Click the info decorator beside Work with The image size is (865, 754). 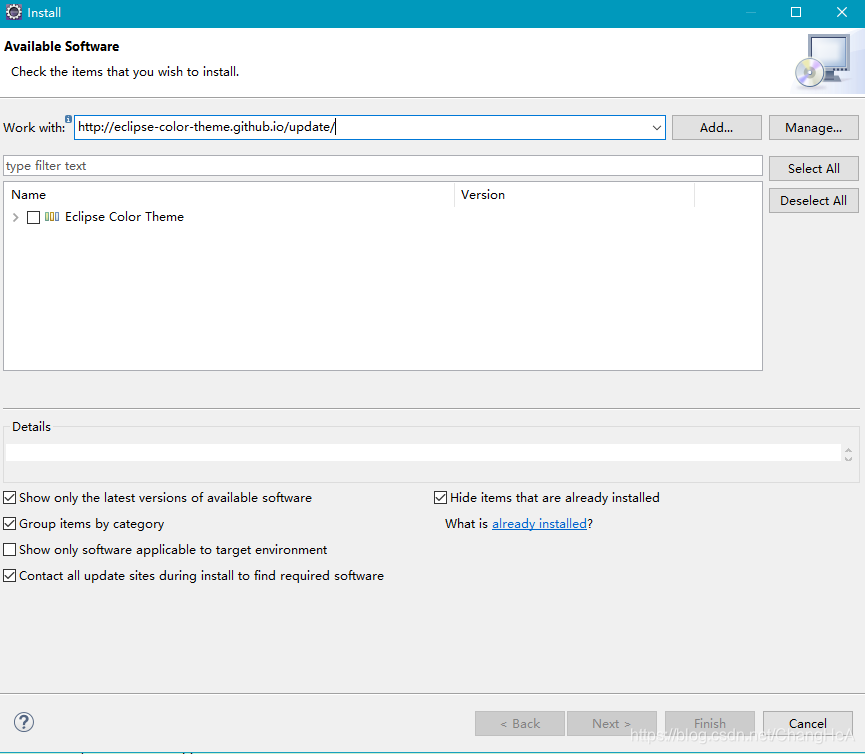68,119
